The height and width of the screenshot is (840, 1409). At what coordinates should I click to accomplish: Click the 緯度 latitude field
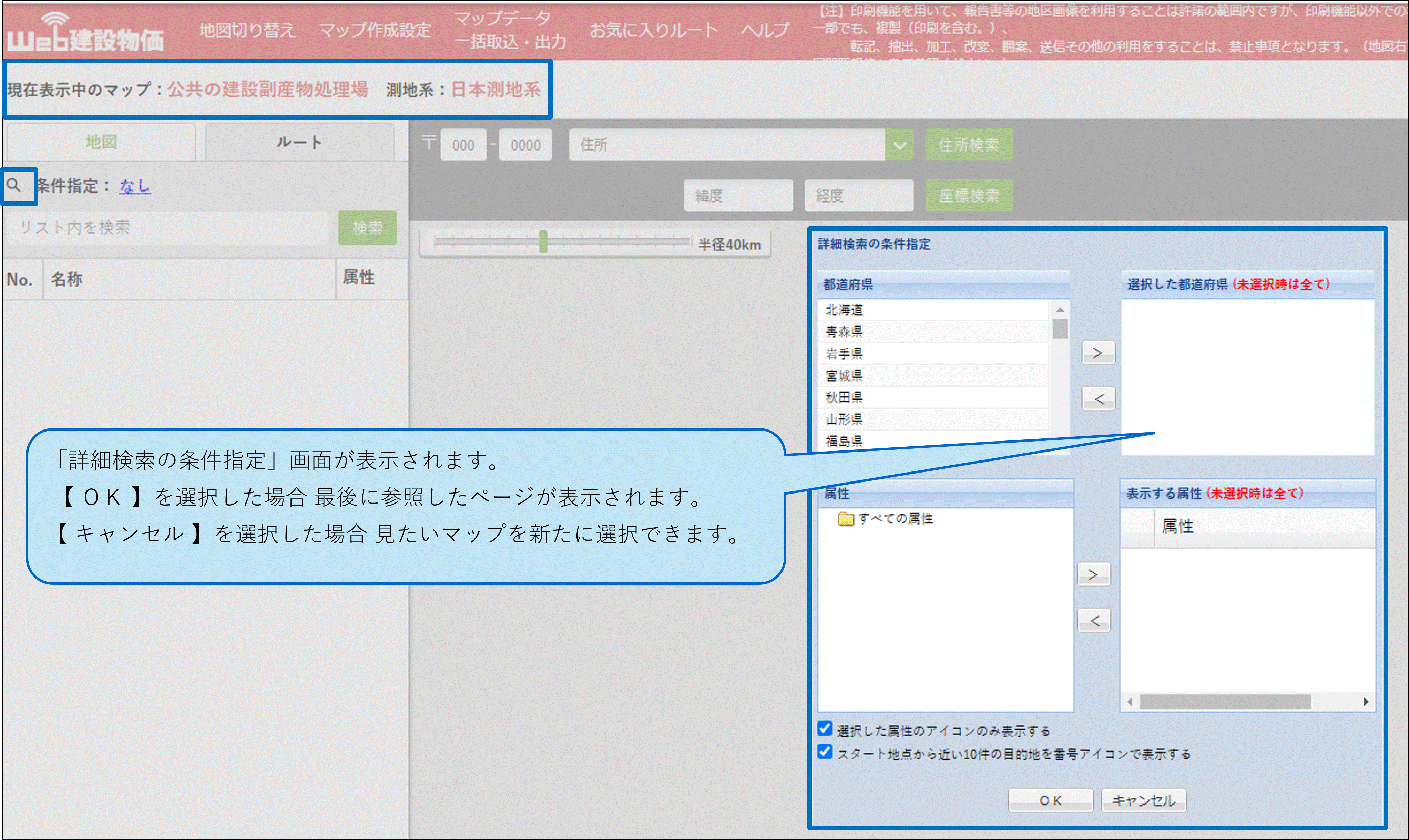tap(738, 196)
